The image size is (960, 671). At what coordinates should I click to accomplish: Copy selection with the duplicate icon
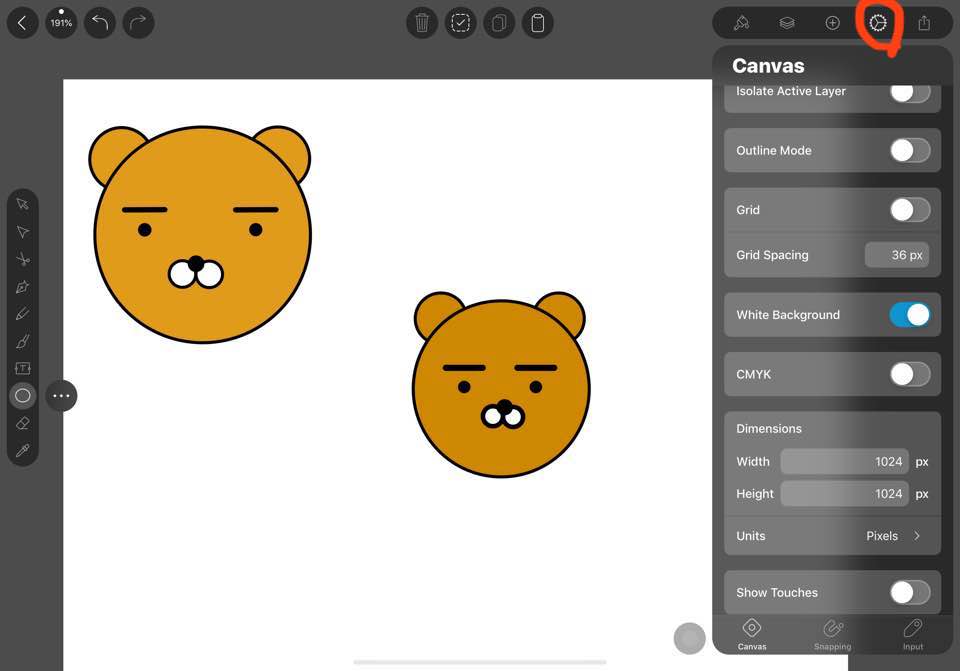coord(499,23)
